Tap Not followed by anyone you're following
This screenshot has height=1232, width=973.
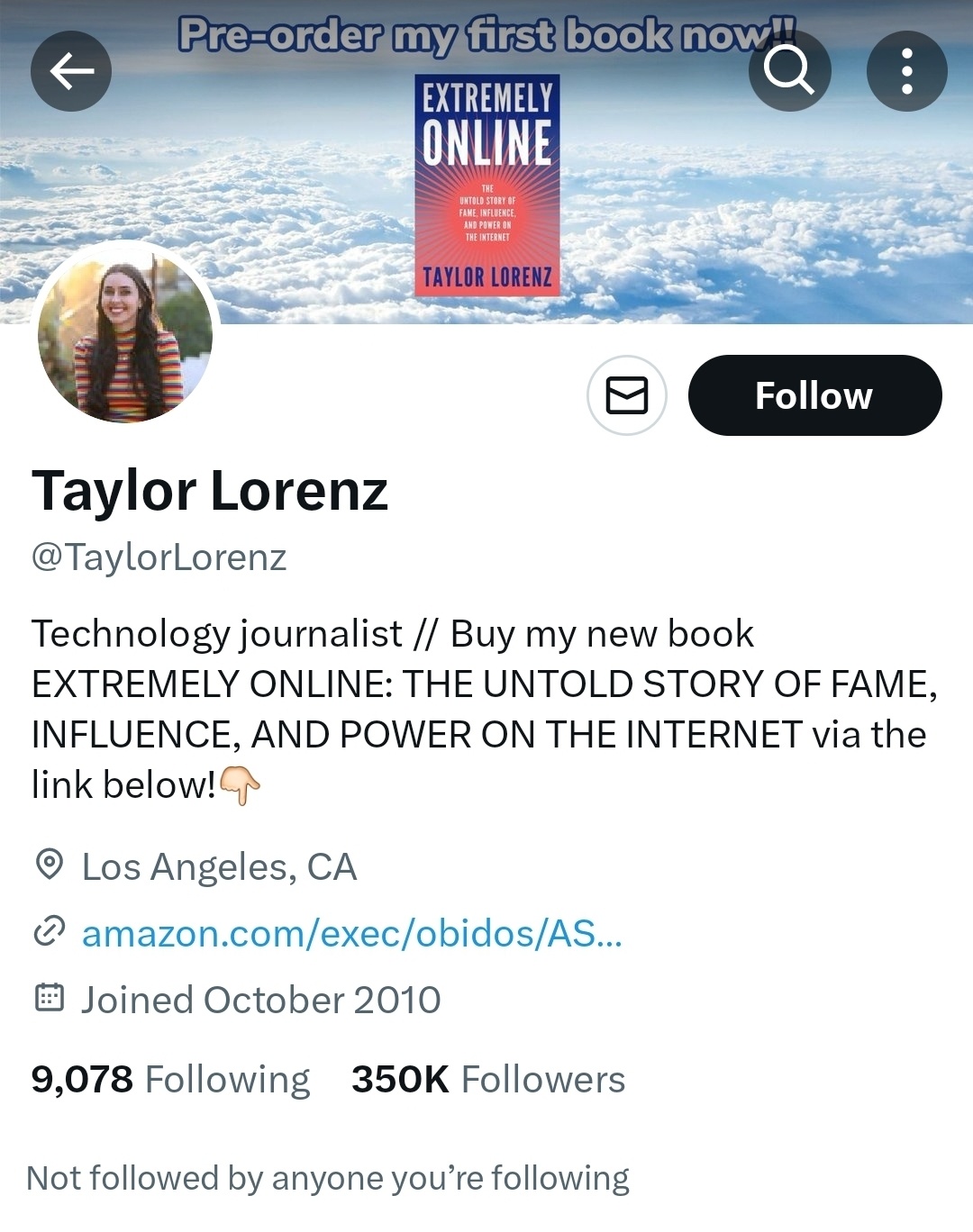point(328,1178)
